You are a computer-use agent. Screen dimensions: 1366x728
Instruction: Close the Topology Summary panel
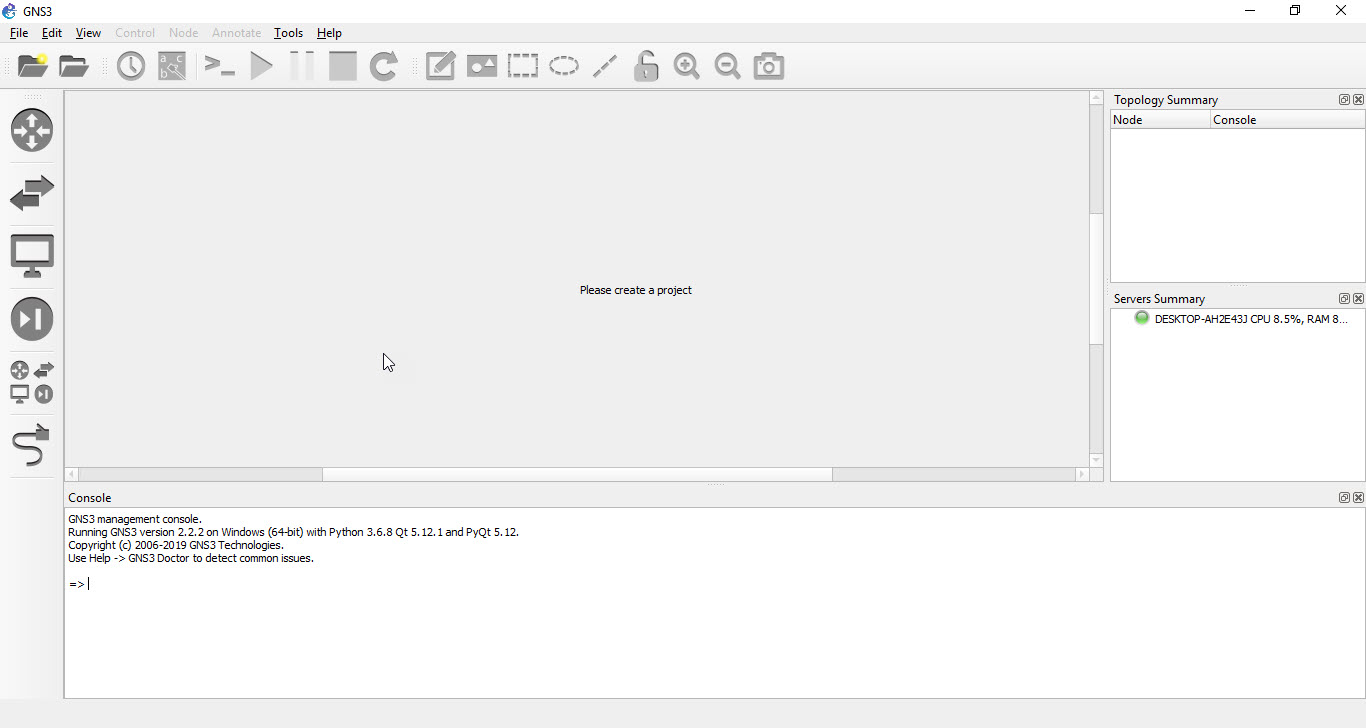coord(1358,100)
